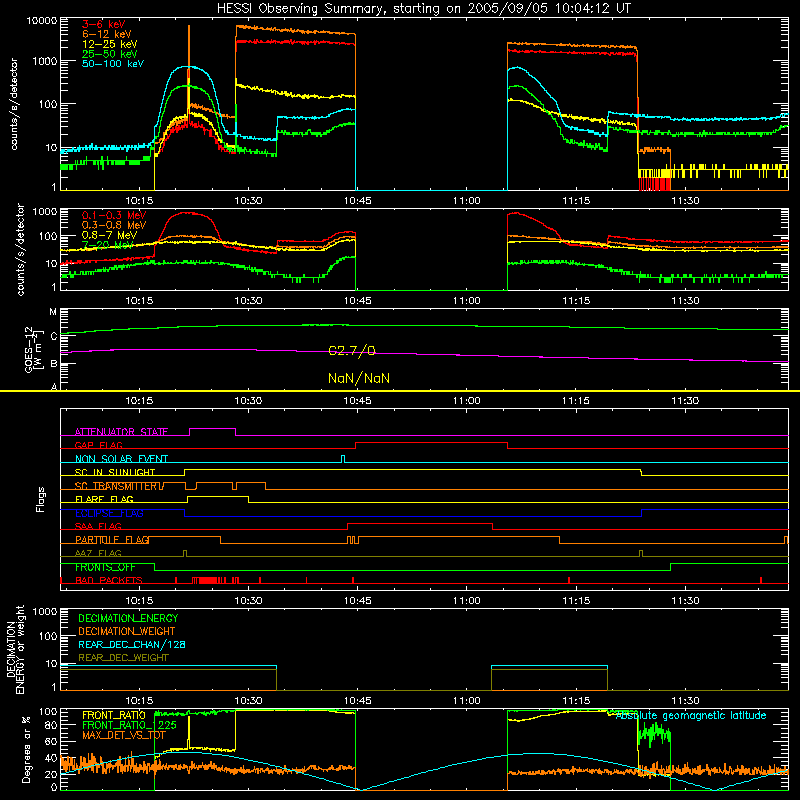Click the REAR_DEC_CHAN/128 legend label
The image size is (800, 800).
click(x=132, y=645)
